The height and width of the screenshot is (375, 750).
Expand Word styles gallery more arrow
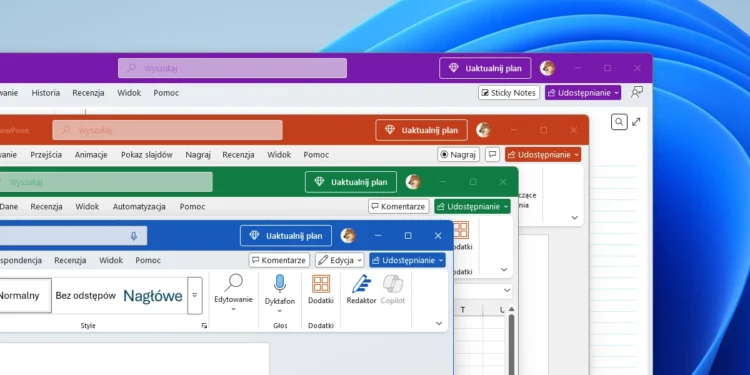pyautogui.click(x=195, y=296)
